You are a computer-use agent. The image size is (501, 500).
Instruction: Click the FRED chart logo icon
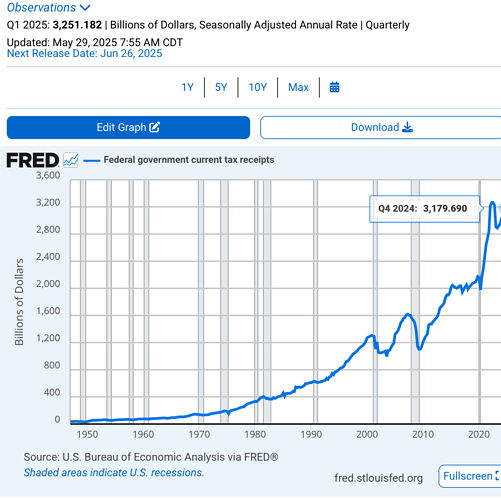coord(71,160)
